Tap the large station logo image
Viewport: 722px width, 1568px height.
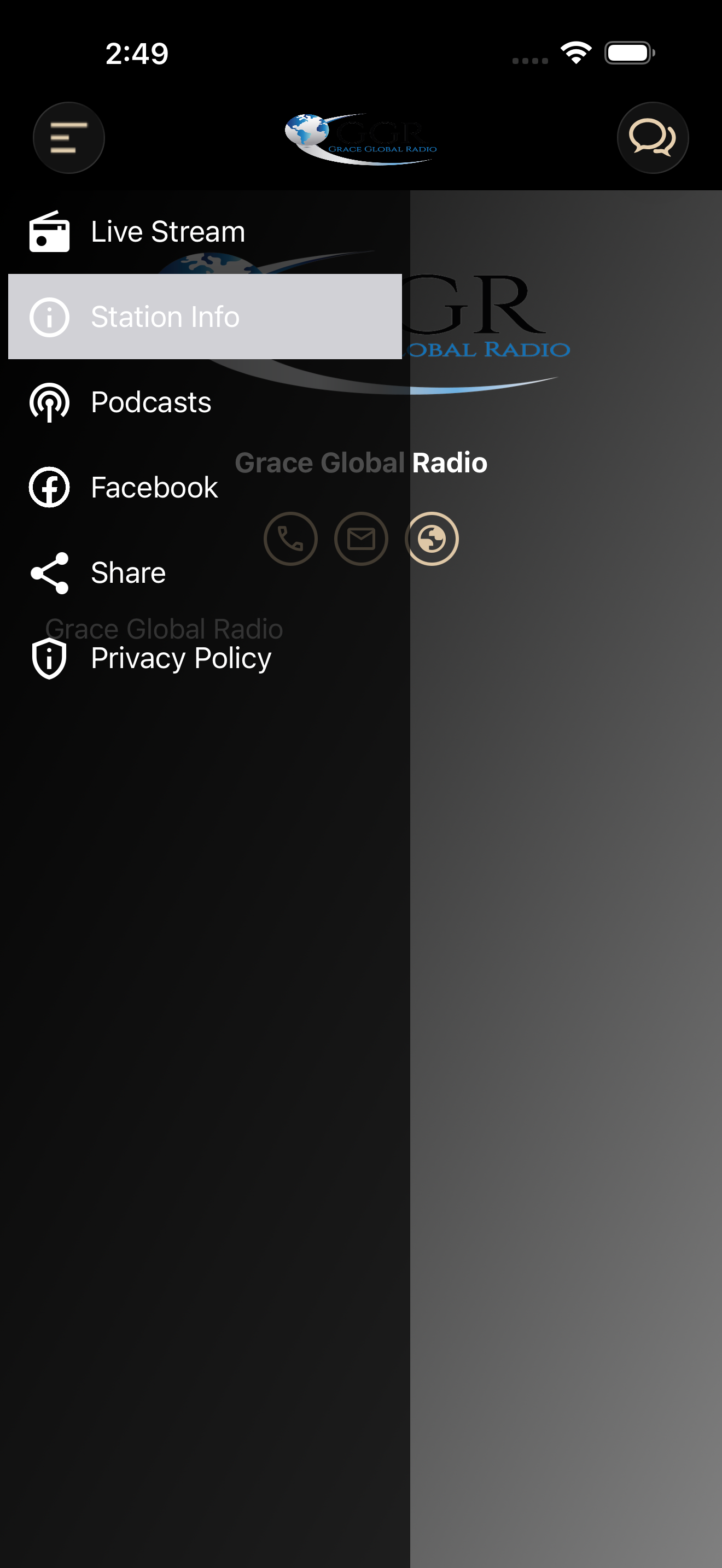tap(361, 323)
